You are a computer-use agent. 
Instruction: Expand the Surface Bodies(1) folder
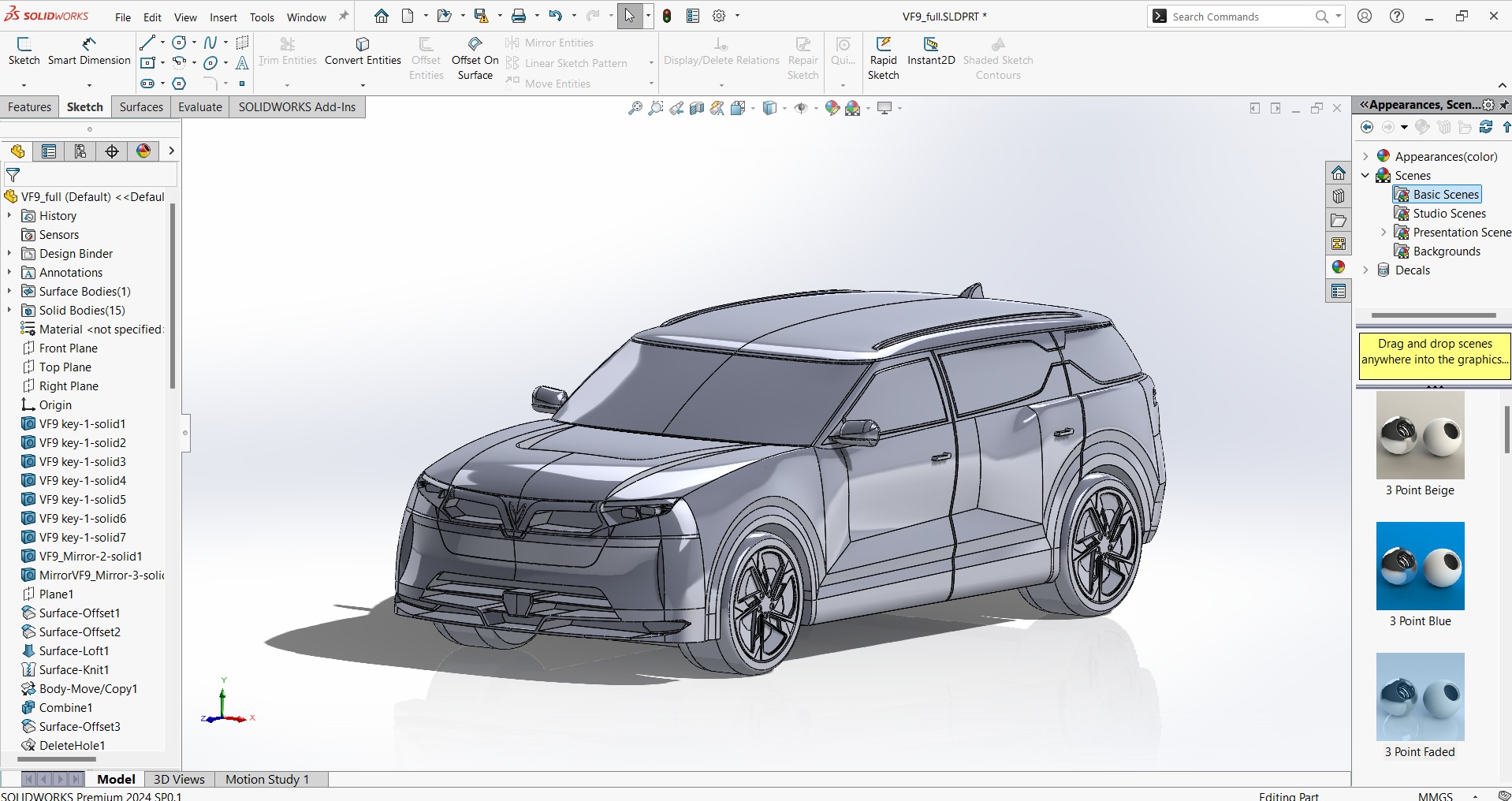point(9,291)
